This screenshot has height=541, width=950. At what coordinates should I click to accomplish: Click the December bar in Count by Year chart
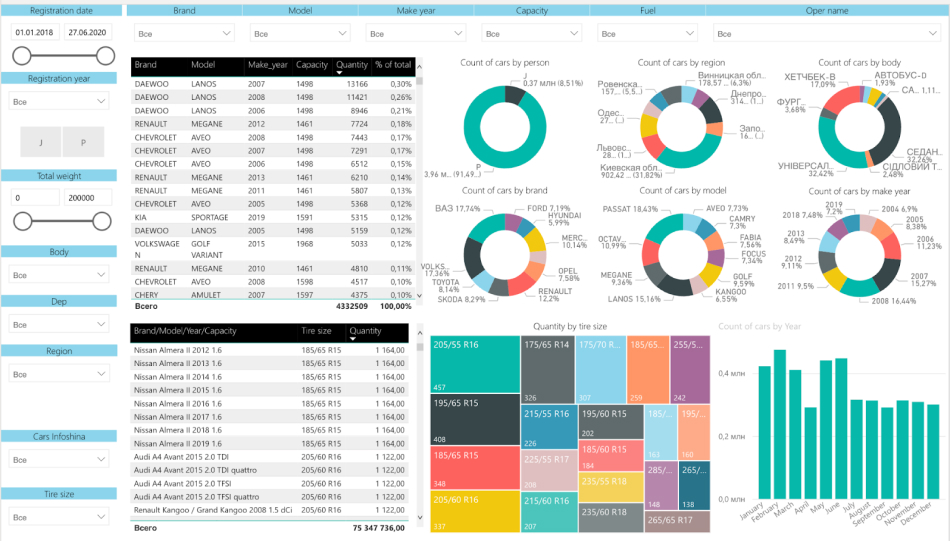point(933,452)
